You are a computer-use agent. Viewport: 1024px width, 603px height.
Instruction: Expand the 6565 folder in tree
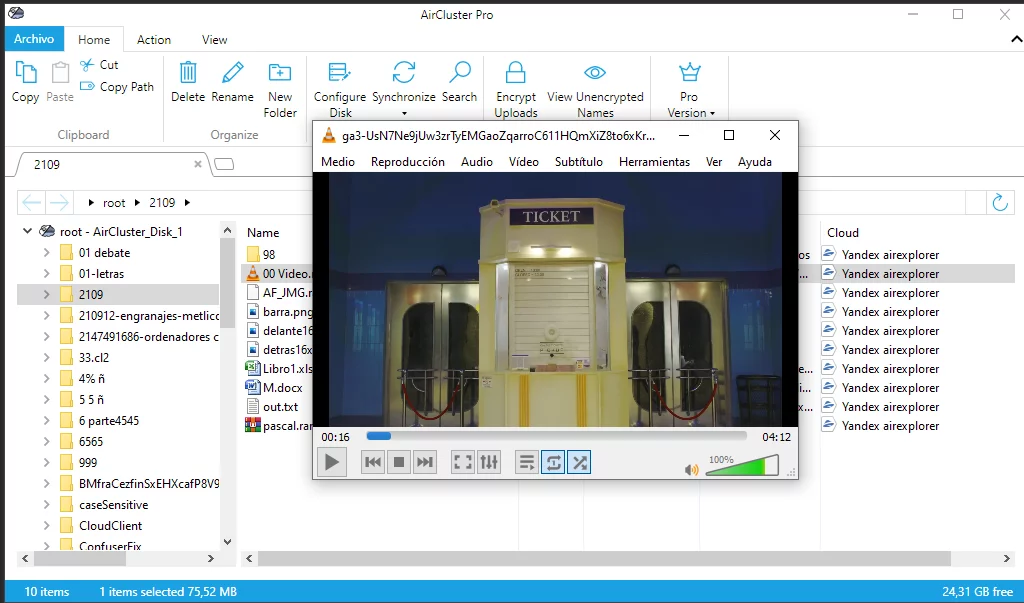click(47, 442)
